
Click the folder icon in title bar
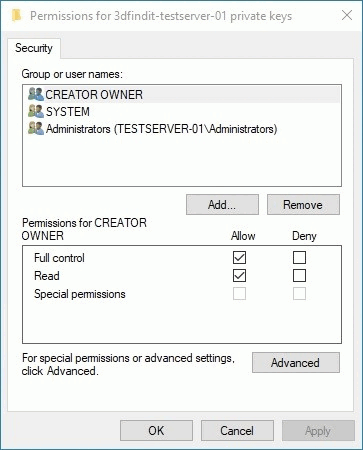tap(16, 15)
